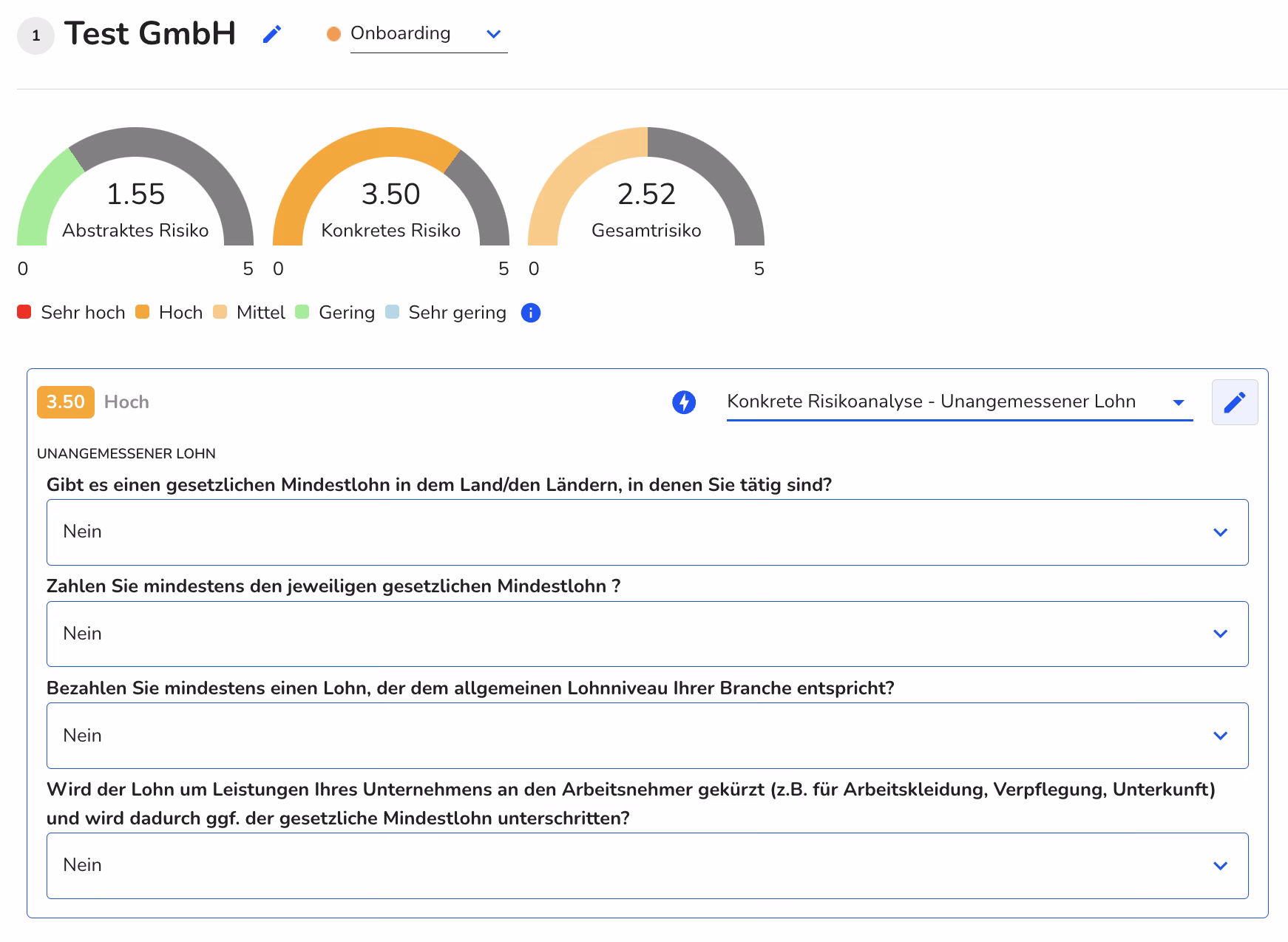Screen dimensions: 1288x942
Task: Click the red Sehr hoch legend swatch
Action: coord(24,312)
